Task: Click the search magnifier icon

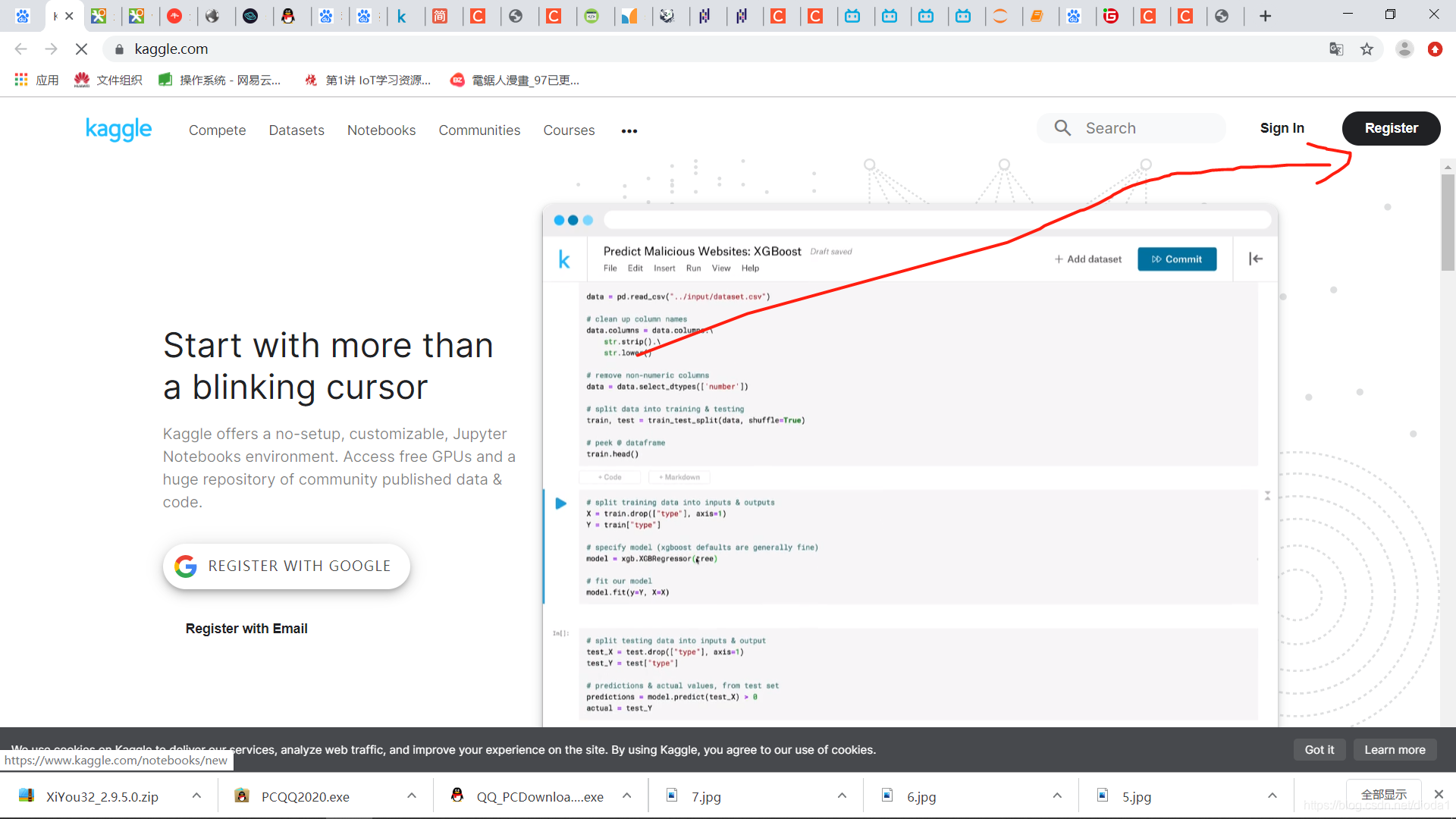Action: pos(1064,128)
